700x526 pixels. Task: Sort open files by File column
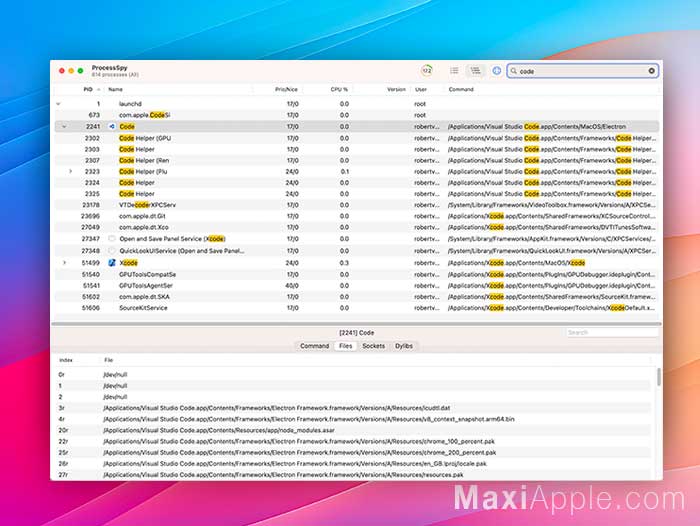pos(108,360)
